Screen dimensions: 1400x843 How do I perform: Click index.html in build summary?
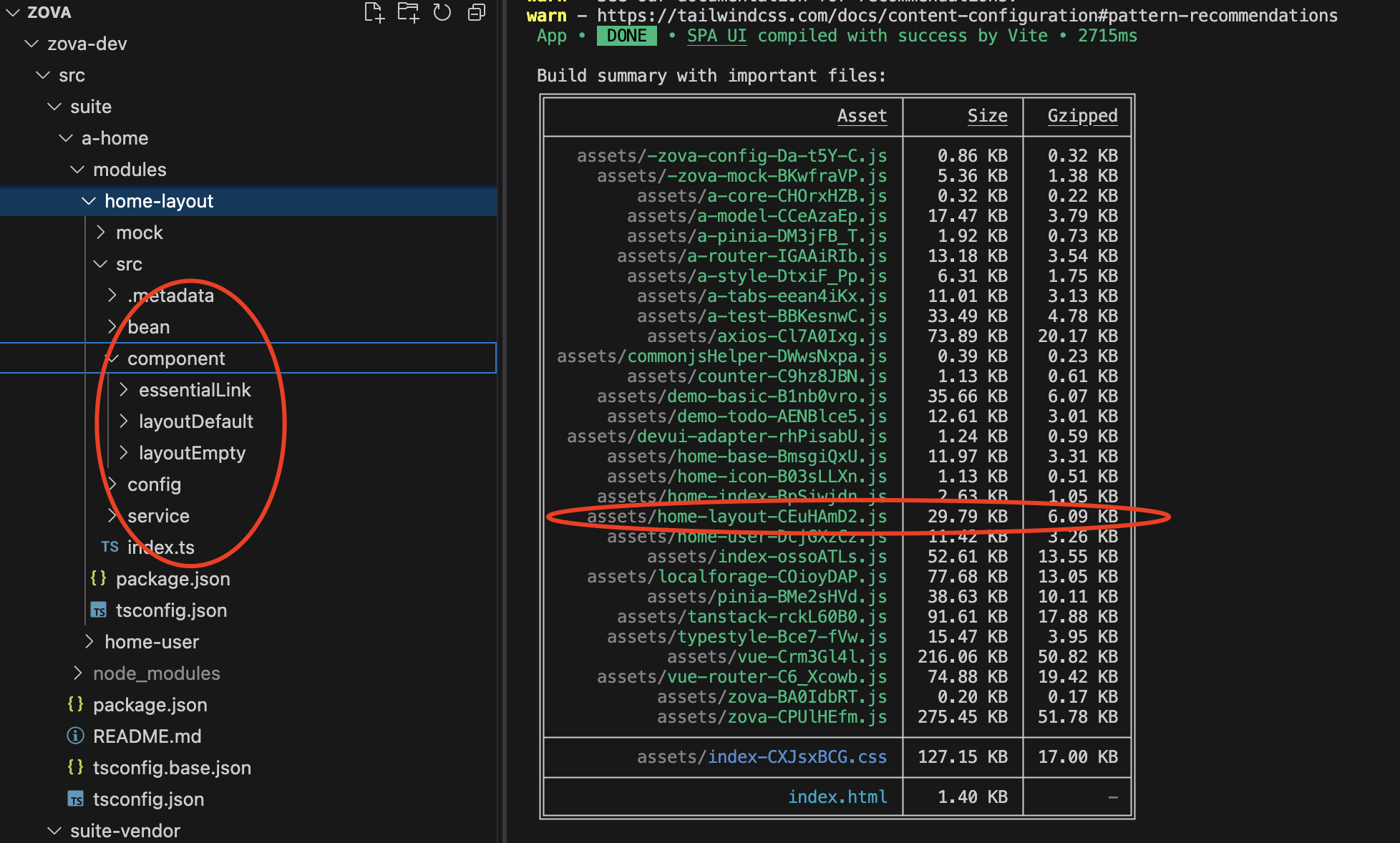(x=837, y=796)
